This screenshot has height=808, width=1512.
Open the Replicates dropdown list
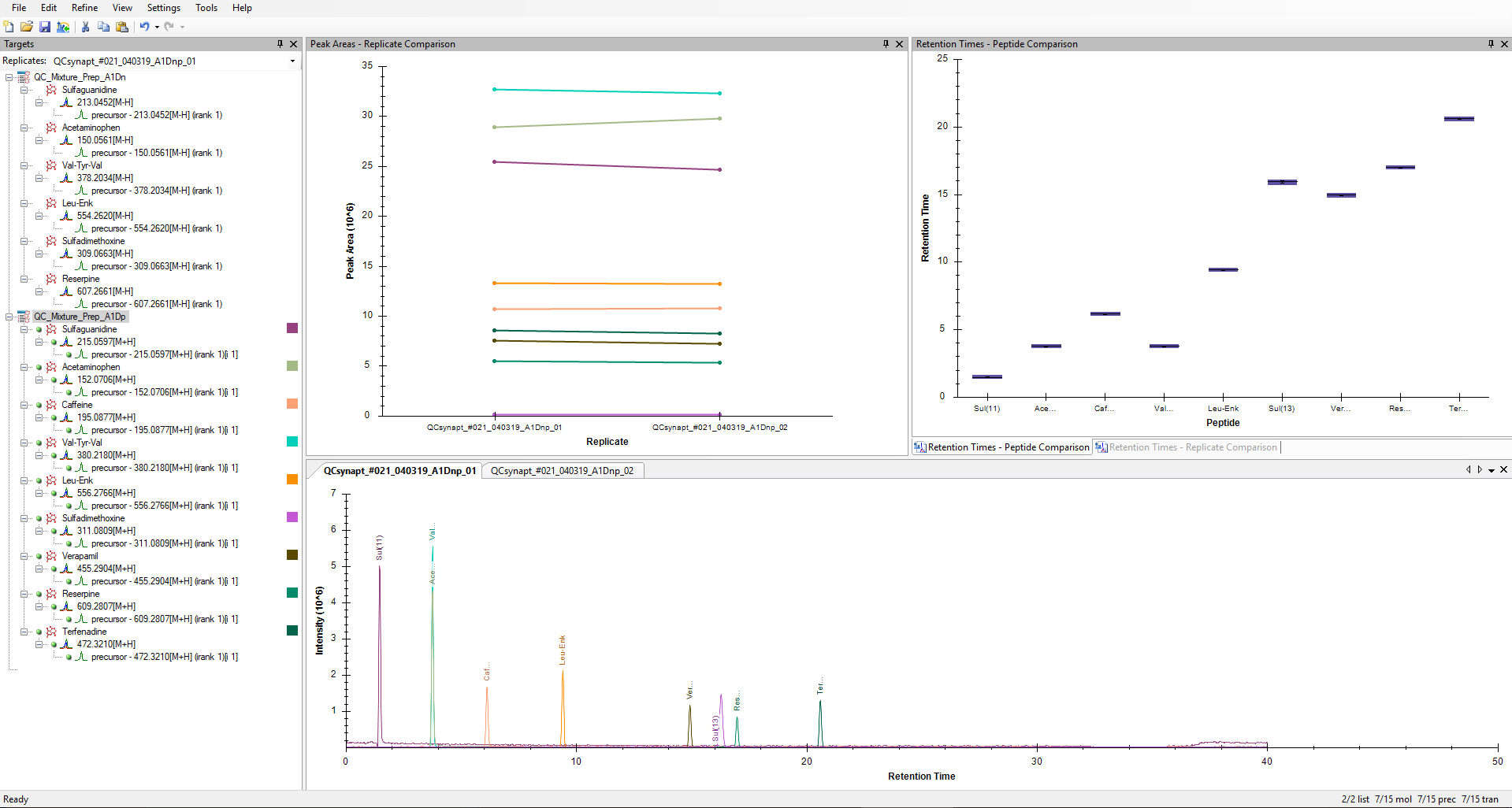pos(292,61)
